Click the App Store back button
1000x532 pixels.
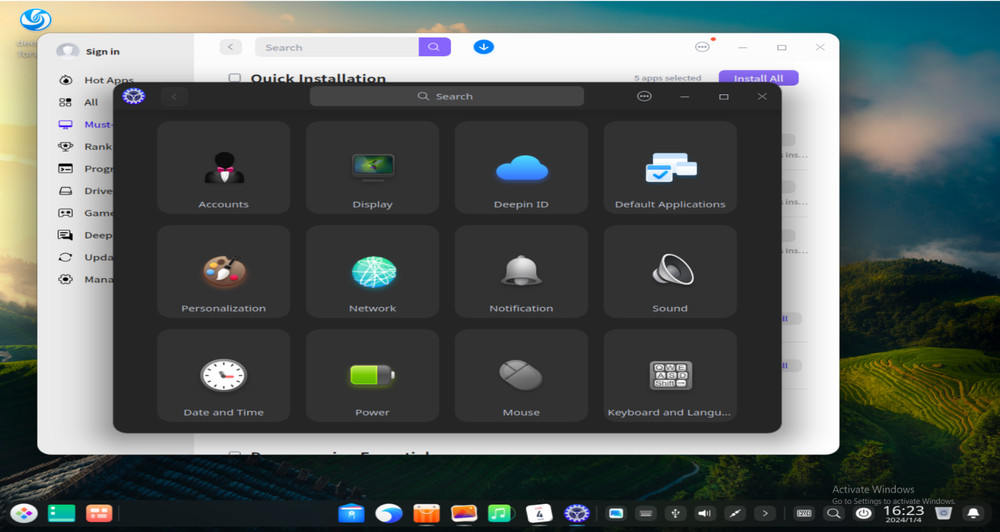tap(231, 47)
